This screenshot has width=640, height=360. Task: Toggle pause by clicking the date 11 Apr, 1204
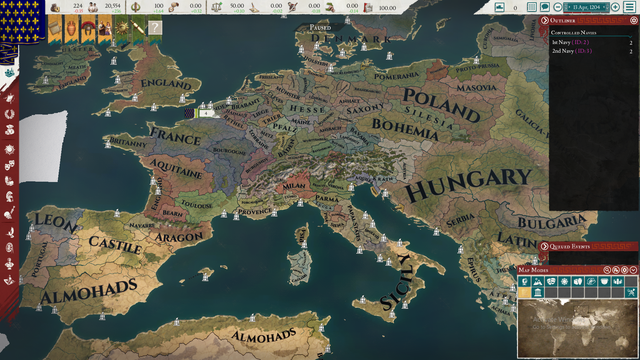[x=586, y=7]
